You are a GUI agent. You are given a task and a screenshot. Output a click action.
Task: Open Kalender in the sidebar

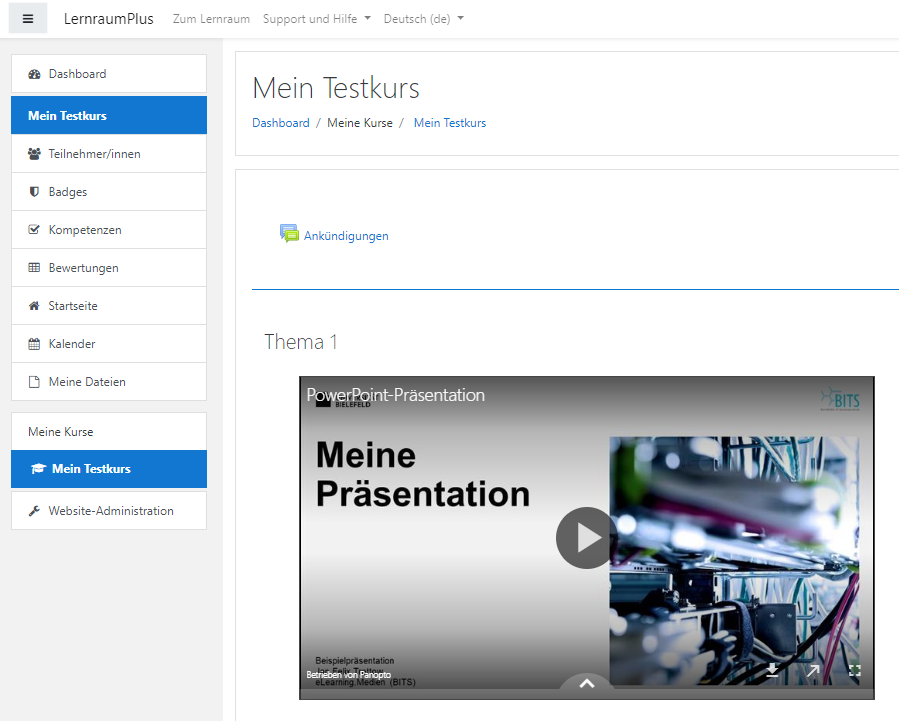(x=109, y=344)
